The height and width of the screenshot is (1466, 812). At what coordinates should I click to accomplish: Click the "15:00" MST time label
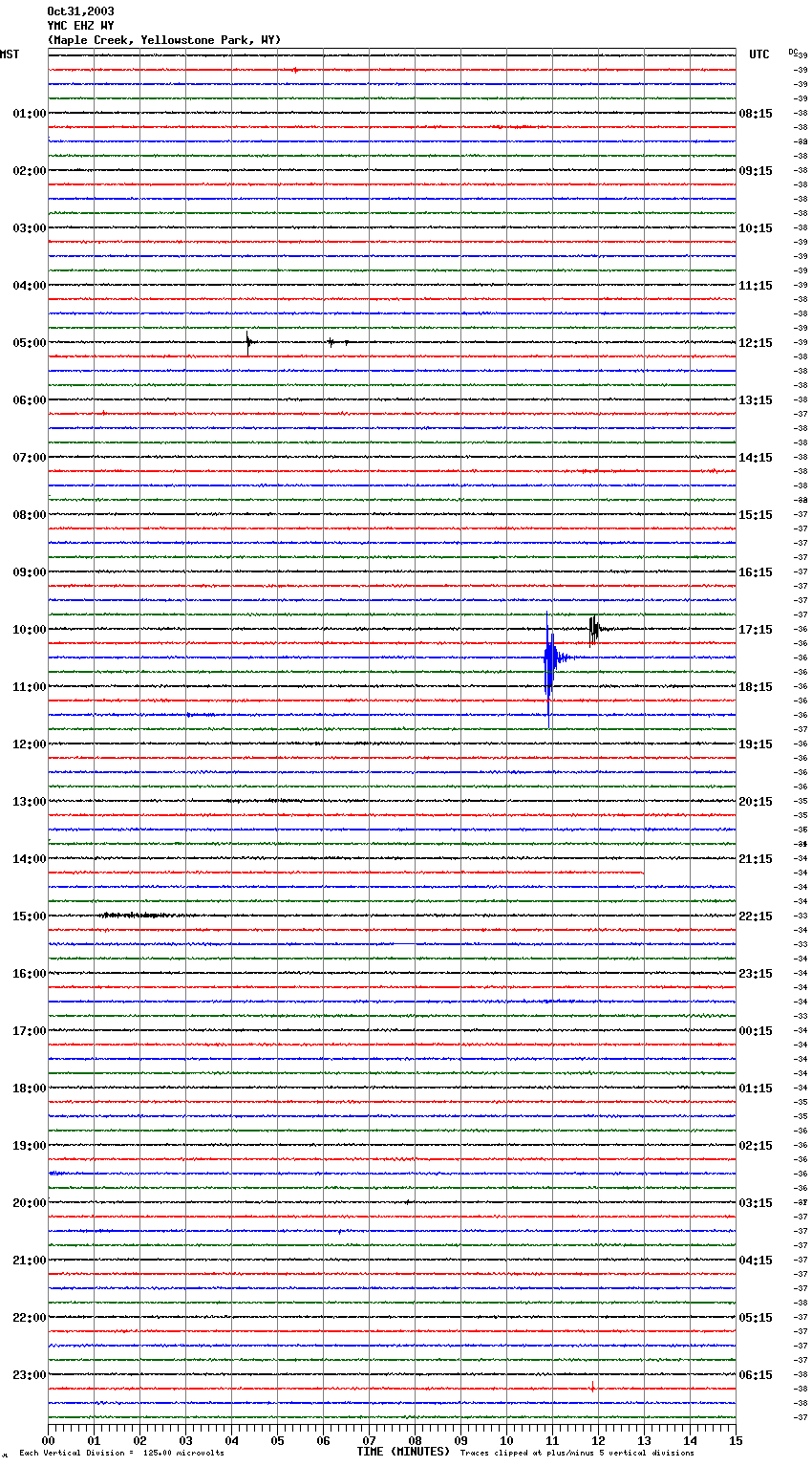point(29,916)
